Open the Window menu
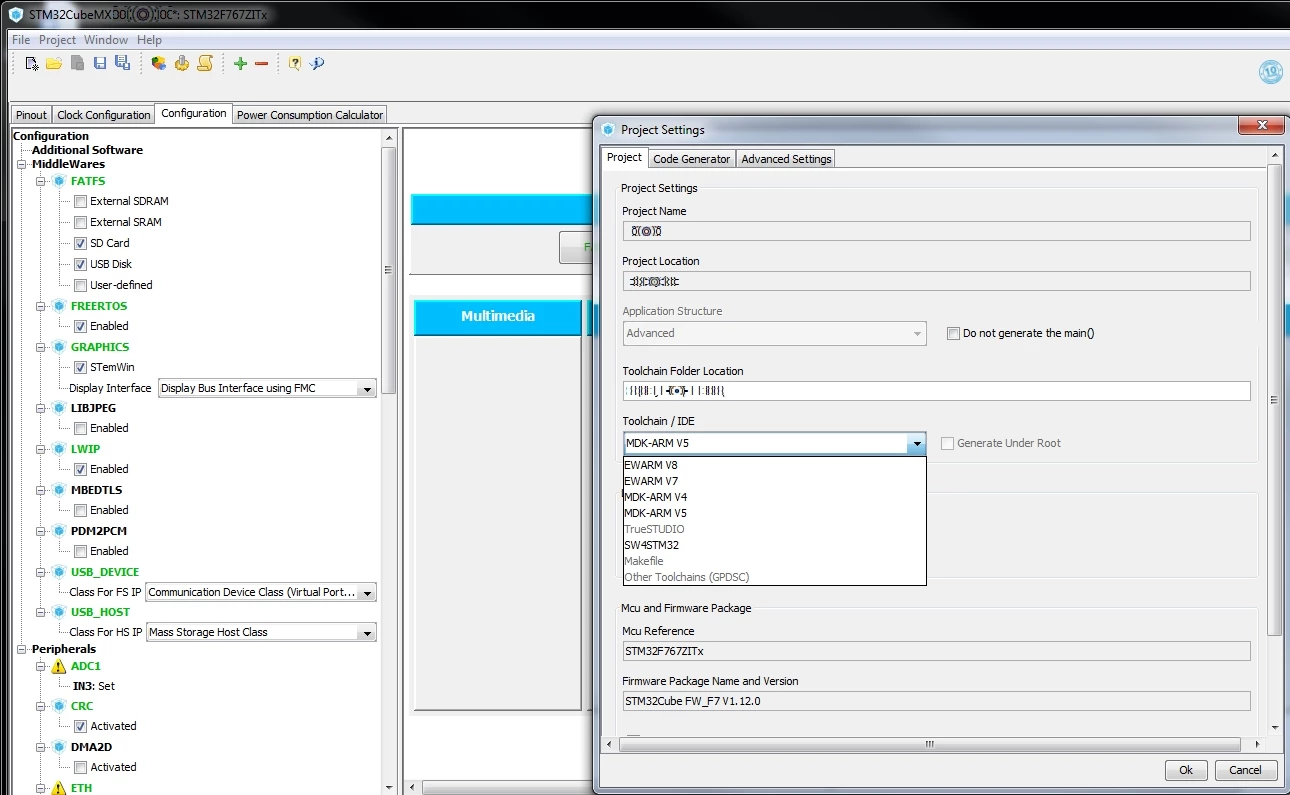This screenshot has width=1290, height=795. (106, 40)
